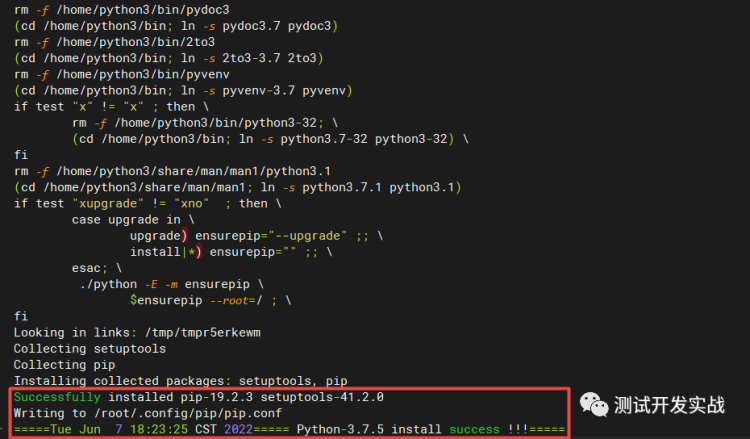
Task: Click the line 'if test "xupgrade" != "xno" ; then \'
Action: 147,204
